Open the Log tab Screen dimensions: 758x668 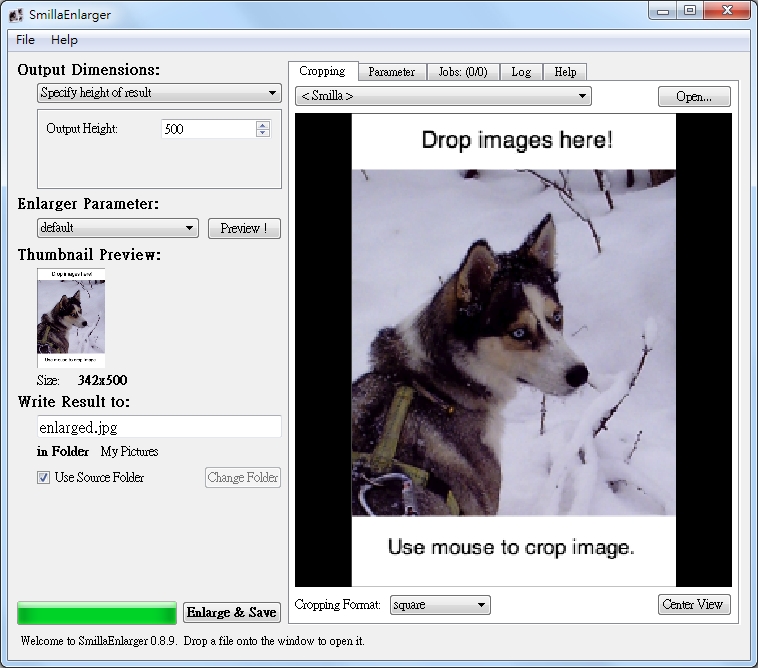pos(521,72)
